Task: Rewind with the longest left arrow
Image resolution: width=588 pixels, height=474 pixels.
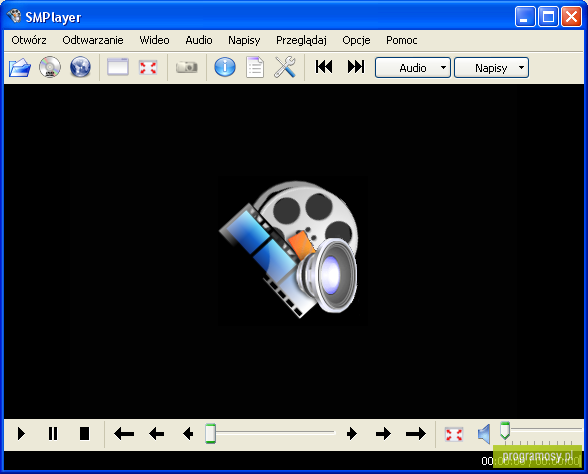Action: (124, 434)
